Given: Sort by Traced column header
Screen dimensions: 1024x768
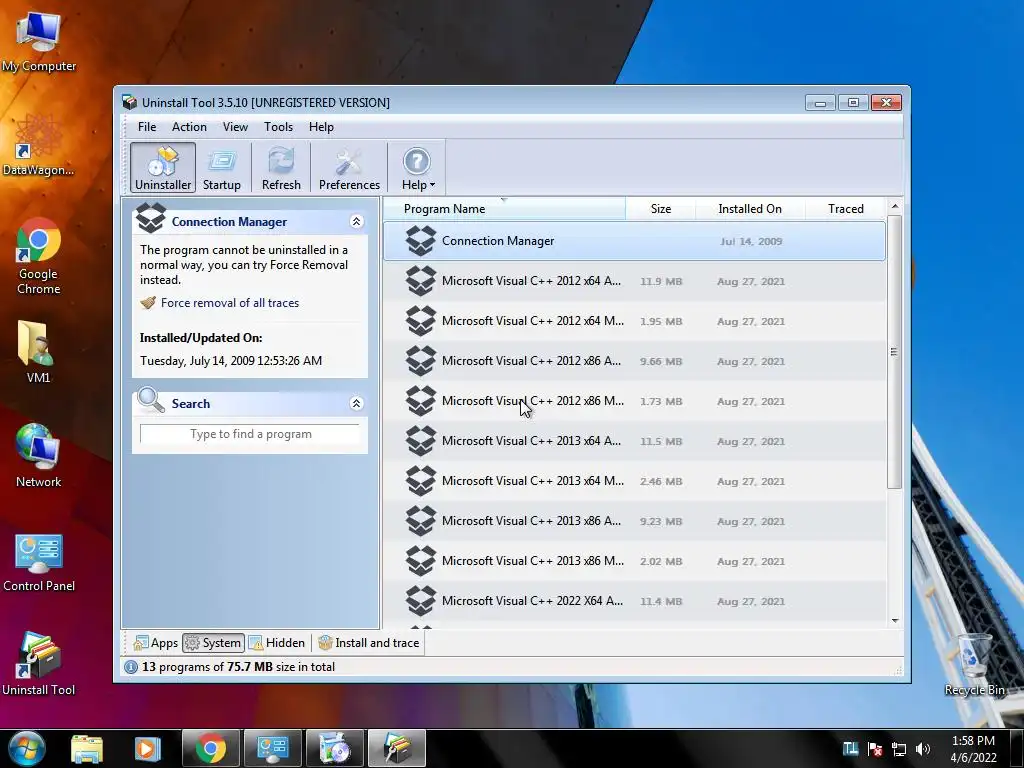Looking at the screenshot, I should click(846, 209).
